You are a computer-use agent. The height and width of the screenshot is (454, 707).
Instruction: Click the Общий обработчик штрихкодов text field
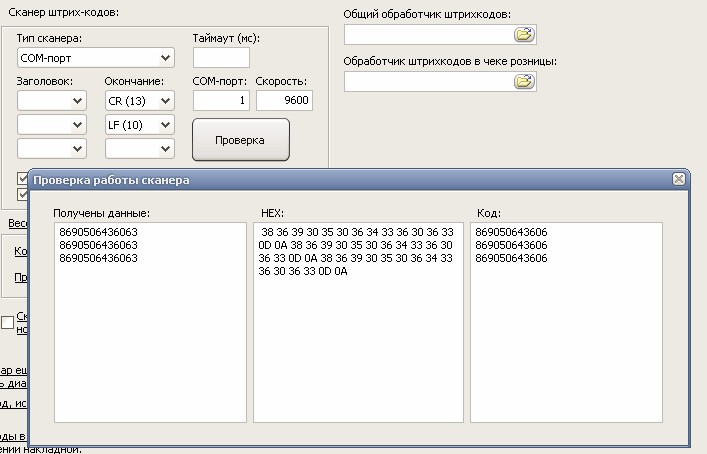pos(428,35)
